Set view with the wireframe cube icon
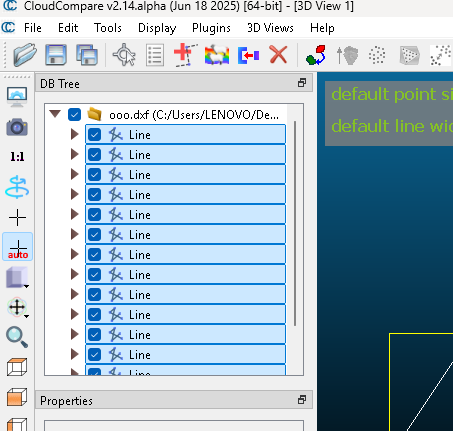This screenshot has width=453, height=431. 17,367
